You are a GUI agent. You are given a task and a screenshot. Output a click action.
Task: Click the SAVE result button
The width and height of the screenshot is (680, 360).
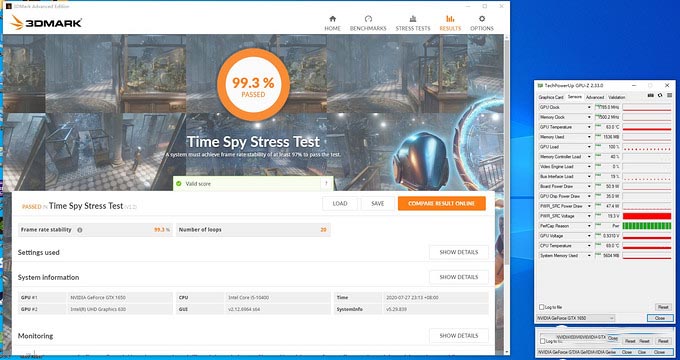378,203
